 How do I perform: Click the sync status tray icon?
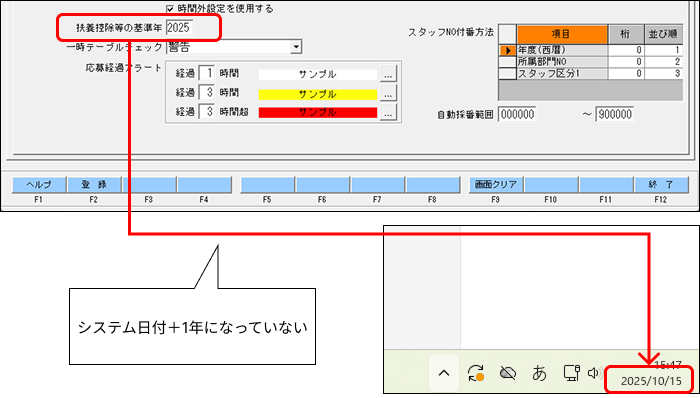[476, 373]
